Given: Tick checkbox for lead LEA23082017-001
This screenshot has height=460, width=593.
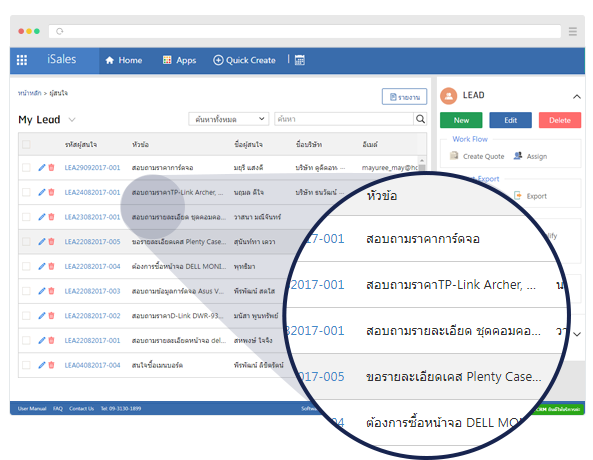Looking at the screenshot, I should 26,217.
